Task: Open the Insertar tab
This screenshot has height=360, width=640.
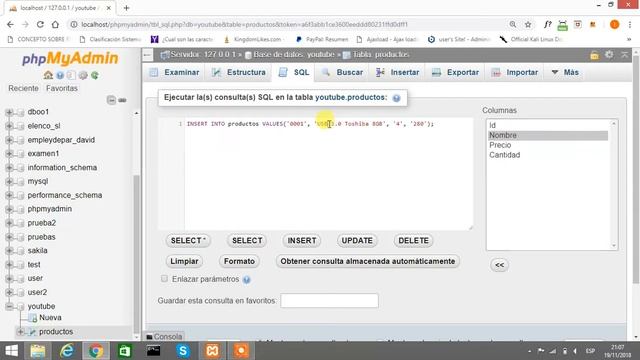Action: [x=397, y=72]
